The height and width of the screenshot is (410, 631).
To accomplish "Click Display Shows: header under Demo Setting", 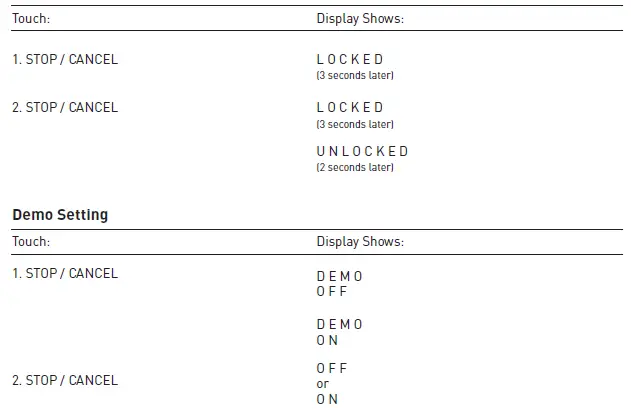I will coord(360,241).
